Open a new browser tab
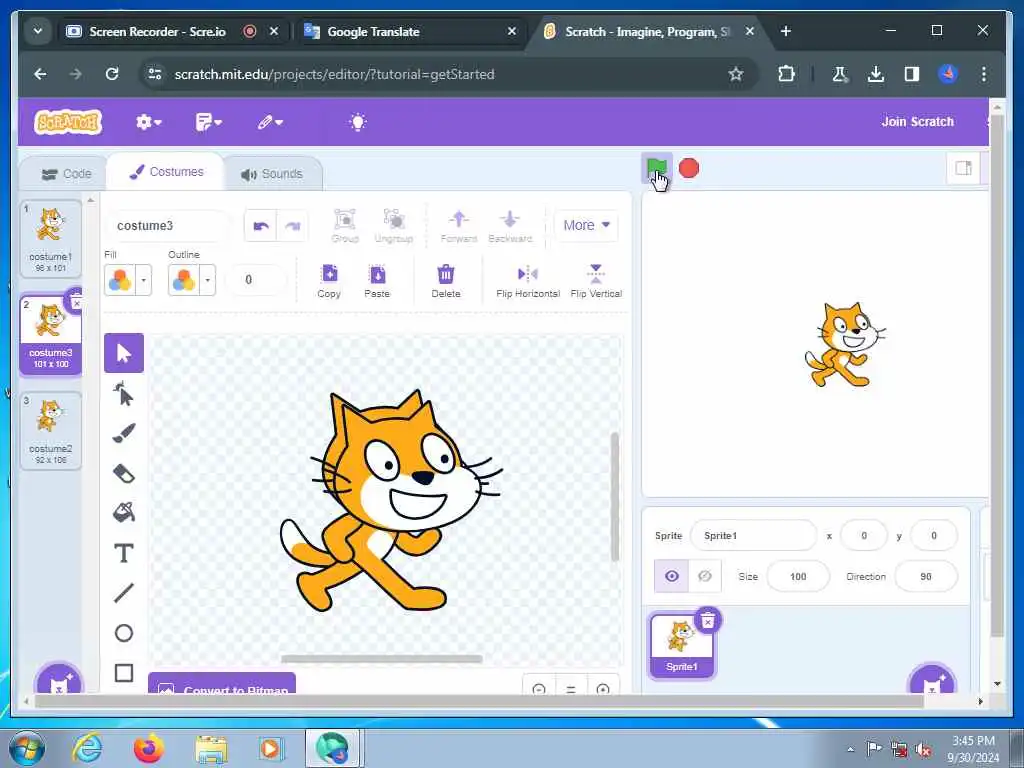 (786, 31)
